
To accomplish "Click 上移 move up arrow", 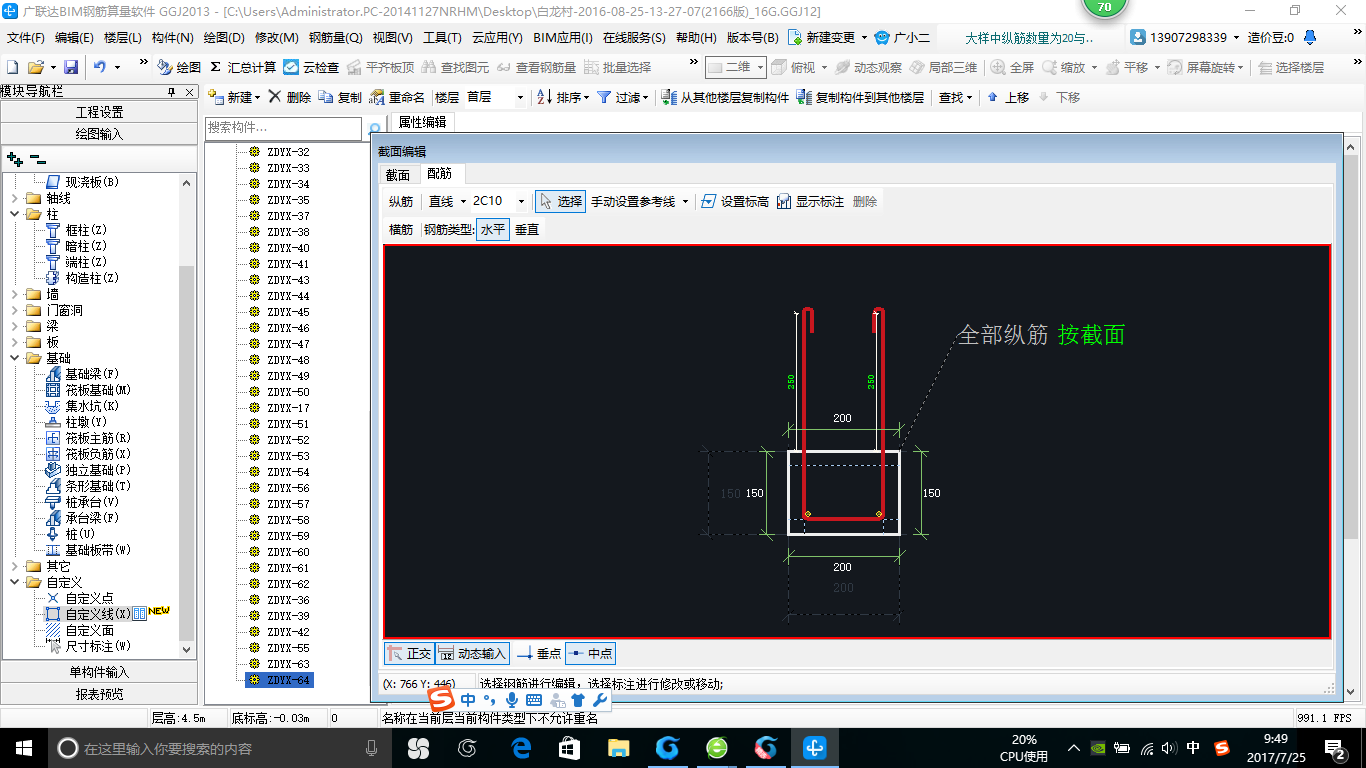I will [x=1007, y=97].
